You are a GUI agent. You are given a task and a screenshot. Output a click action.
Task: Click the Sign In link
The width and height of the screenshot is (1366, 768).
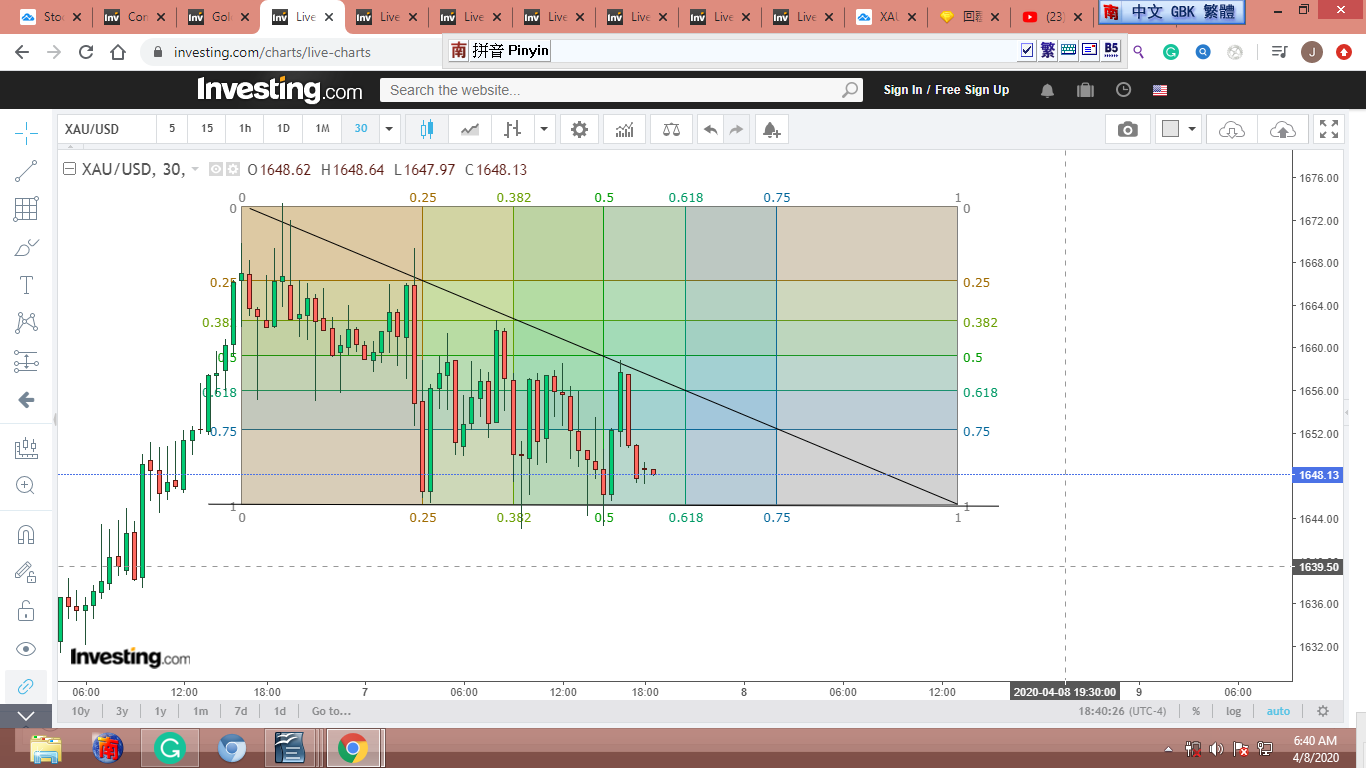tap(902, 90)
